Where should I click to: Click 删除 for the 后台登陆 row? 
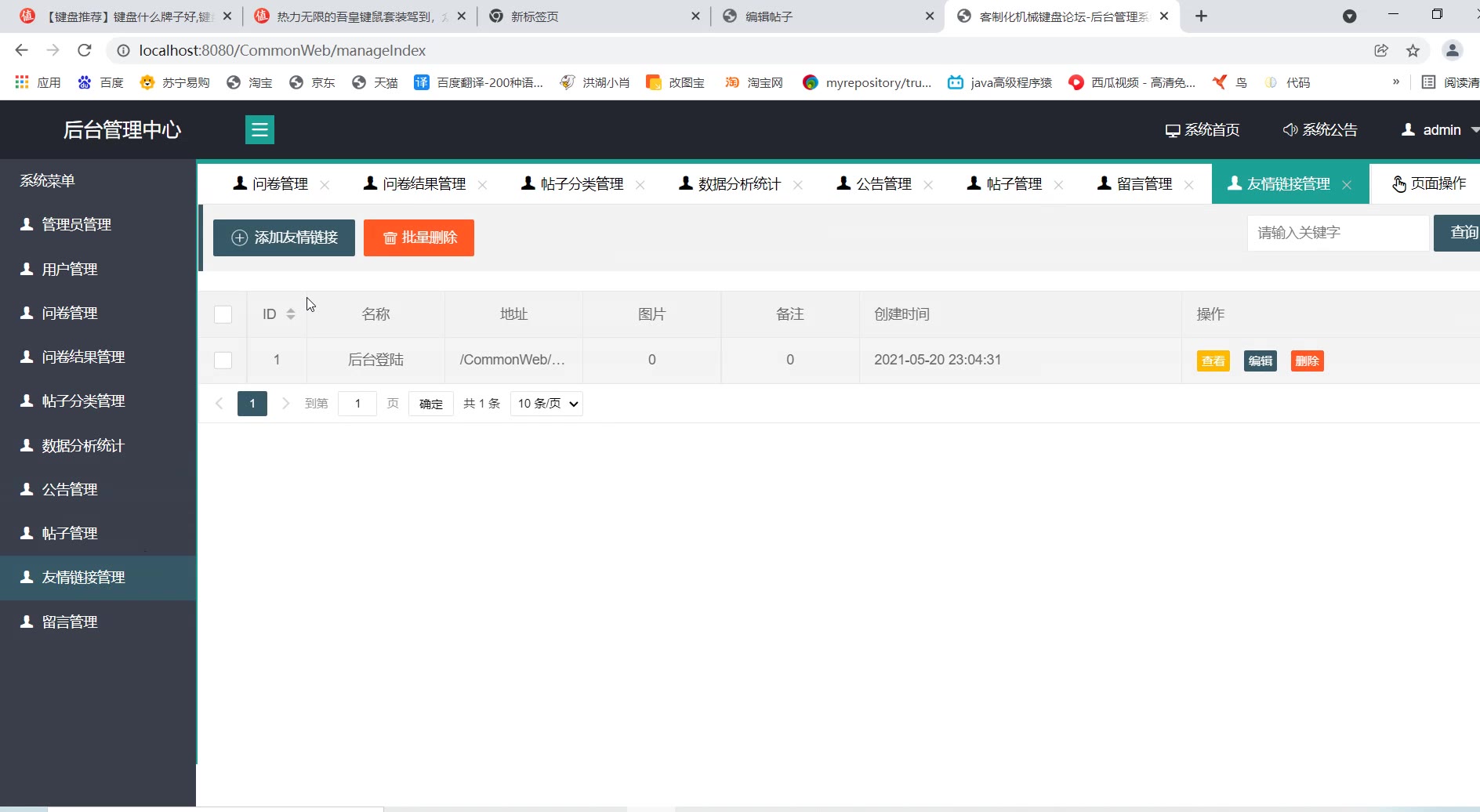[x=1308, y=361]
